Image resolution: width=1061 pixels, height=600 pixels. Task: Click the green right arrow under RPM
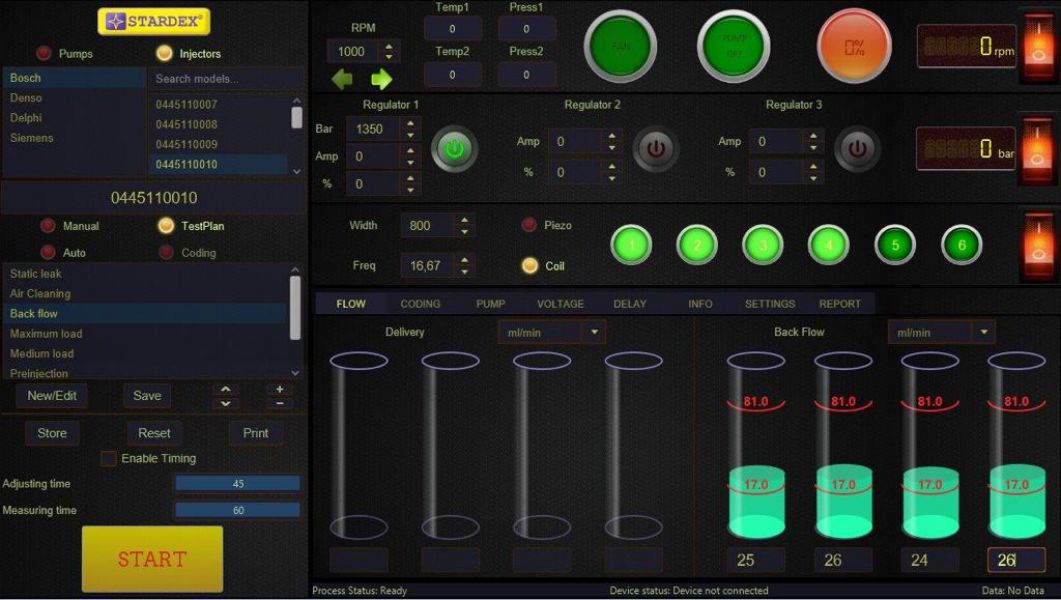[x=381, y=80]
